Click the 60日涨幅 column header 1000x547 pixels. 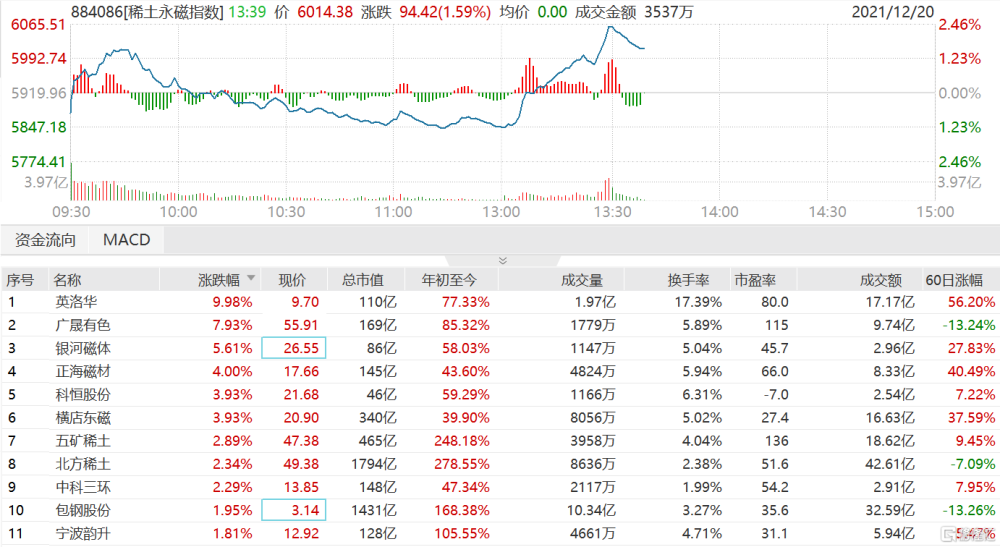click(x=954, y=280)
